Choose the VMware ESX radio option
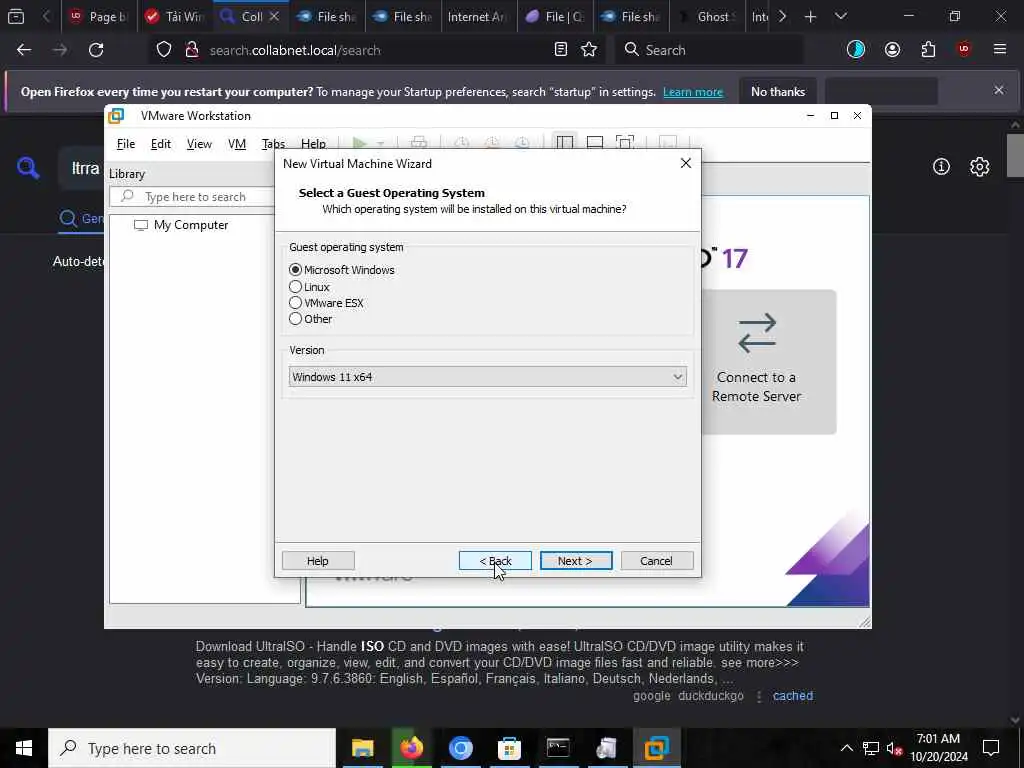 (295, 303)
